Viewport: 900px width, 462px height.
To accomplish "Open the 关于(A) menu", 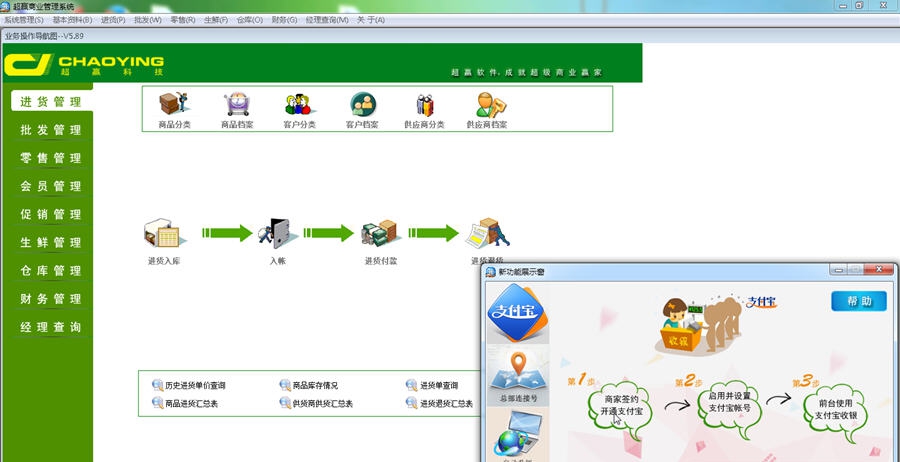I will (x=370, y=20).
